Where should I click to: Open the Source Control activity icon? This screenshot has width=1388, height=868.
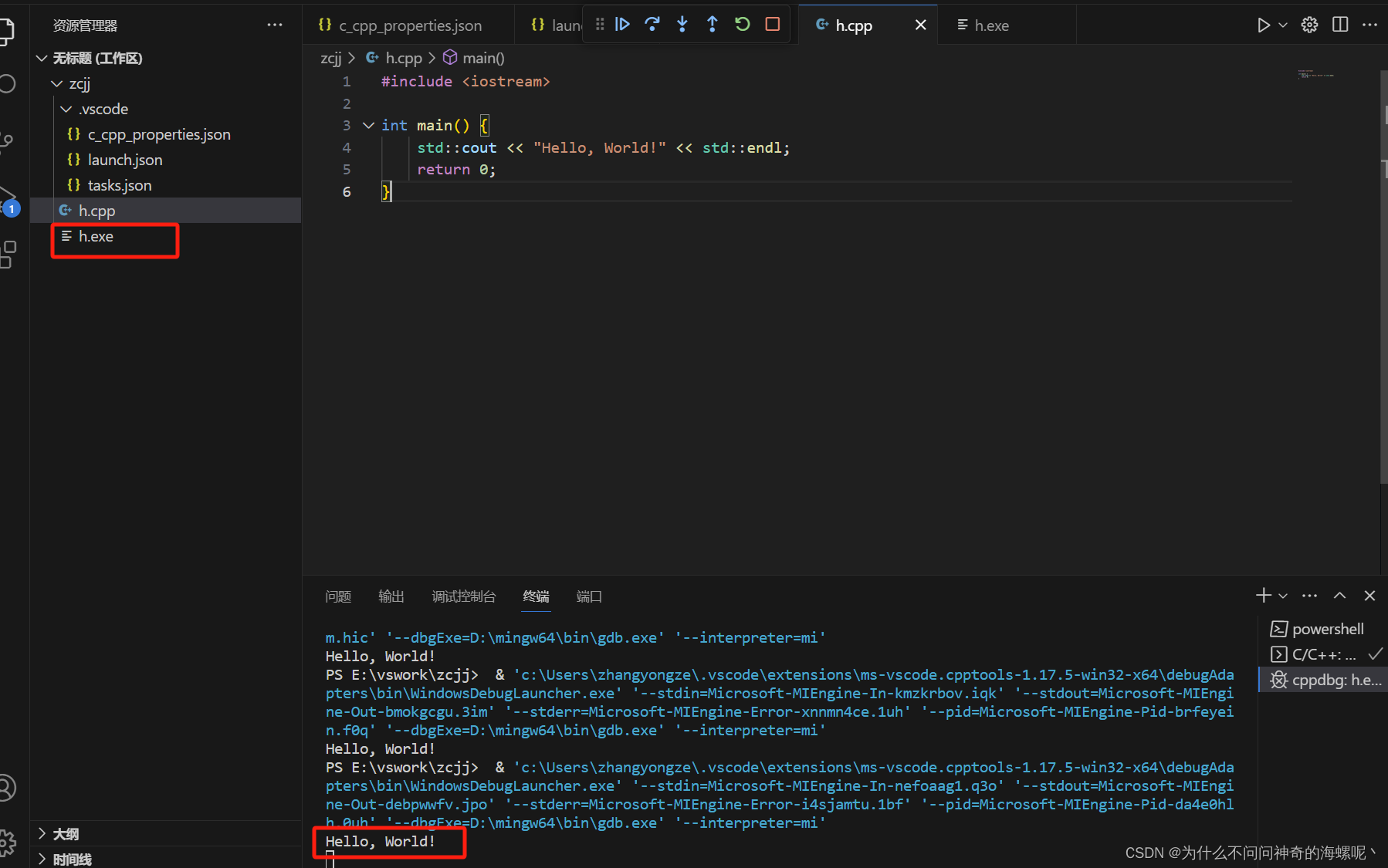pyautogui.click(x=7, y=141)
